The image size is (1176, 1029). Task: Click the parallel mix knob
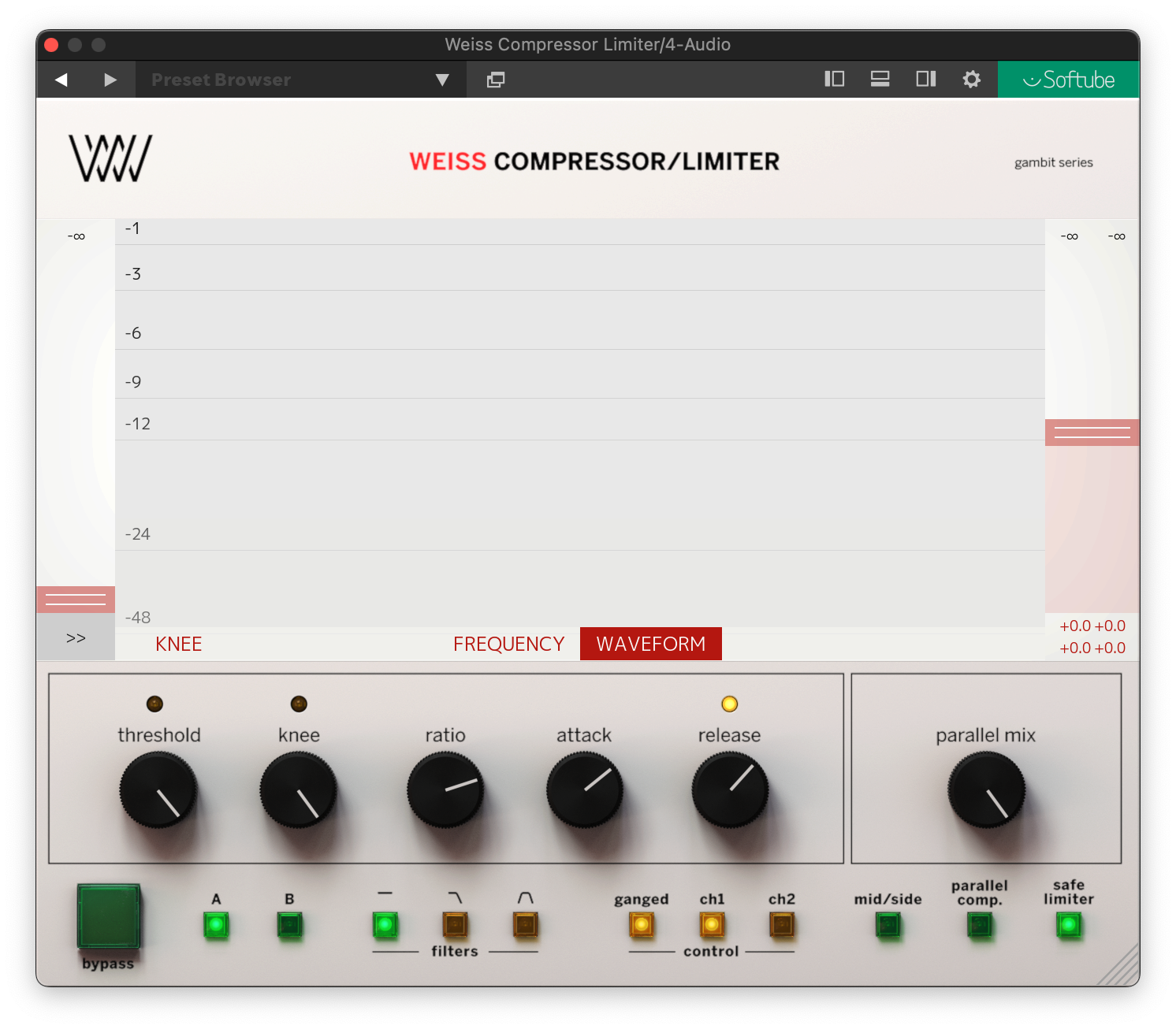(x=986, y=789)
